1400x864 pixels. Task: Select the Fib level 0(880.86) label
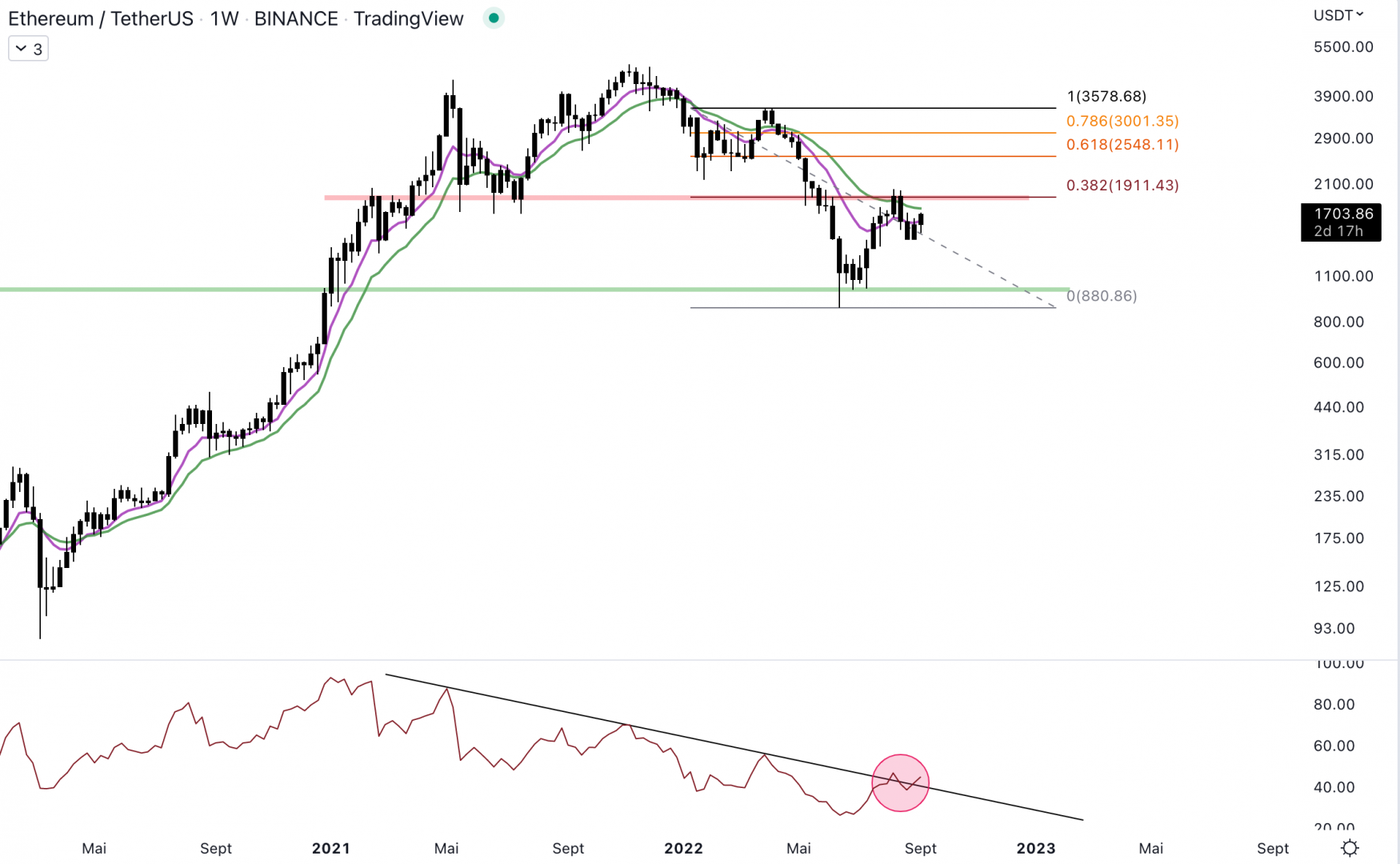(1102, 296)
